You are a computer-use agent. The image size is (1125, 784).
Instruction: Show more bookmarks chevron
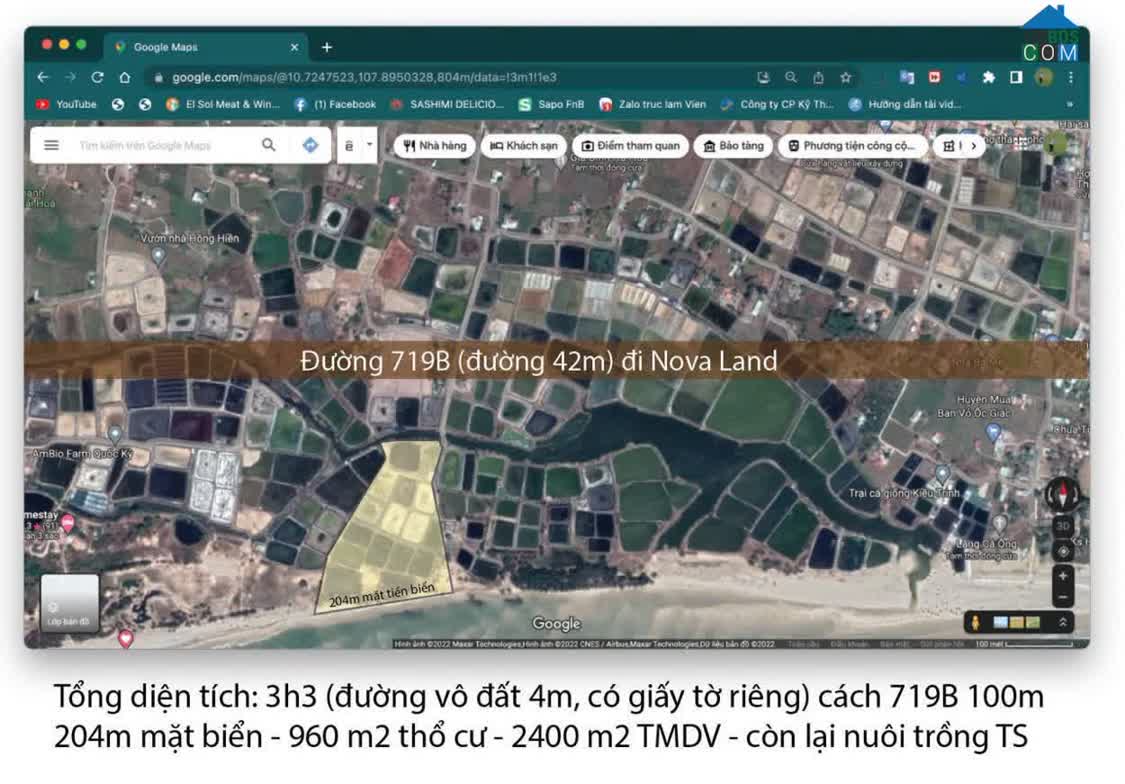(x=1070, y=104)
